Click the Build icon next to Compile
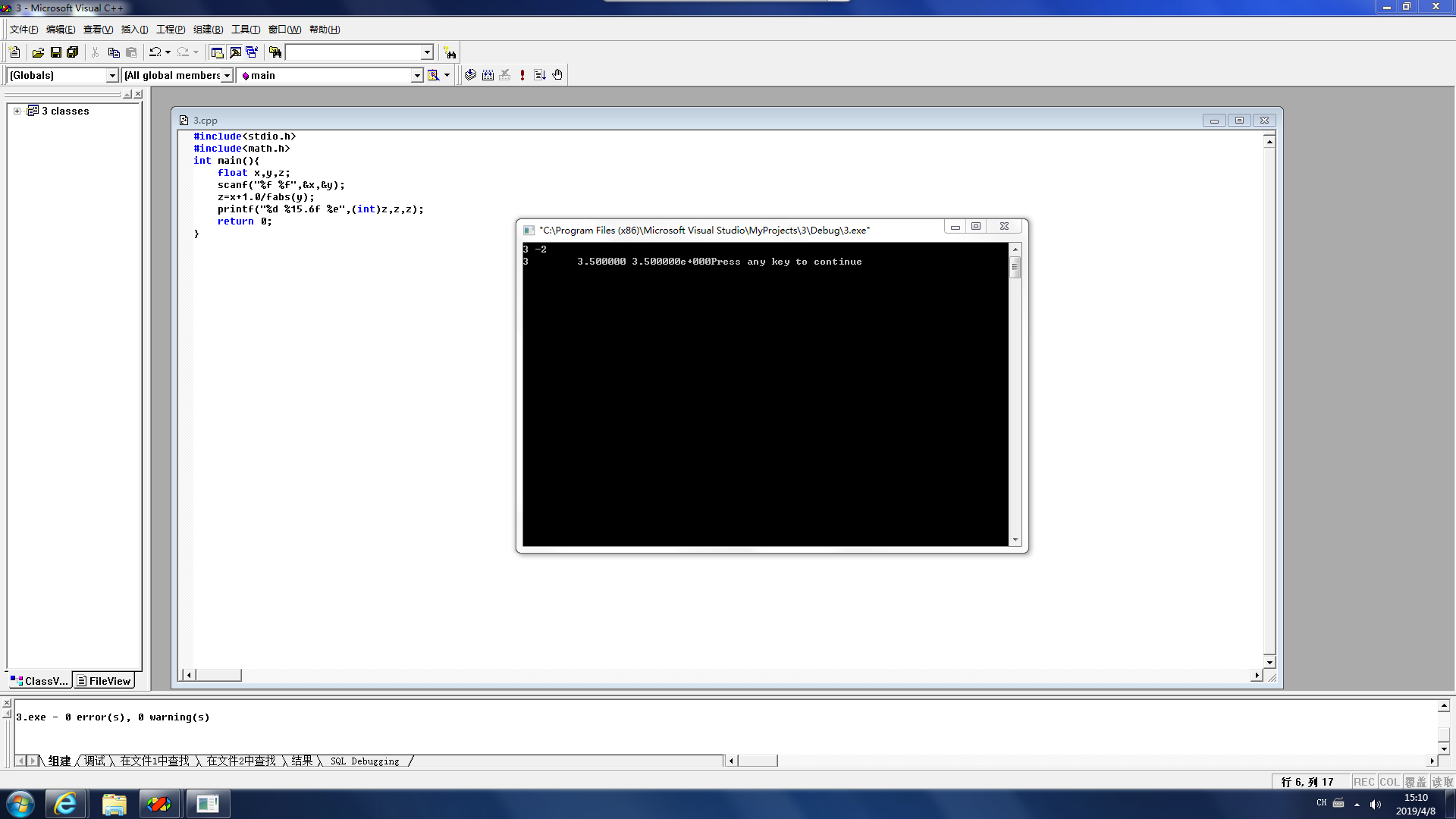Viewport: 1456px width, 819px height. (488, 75)
